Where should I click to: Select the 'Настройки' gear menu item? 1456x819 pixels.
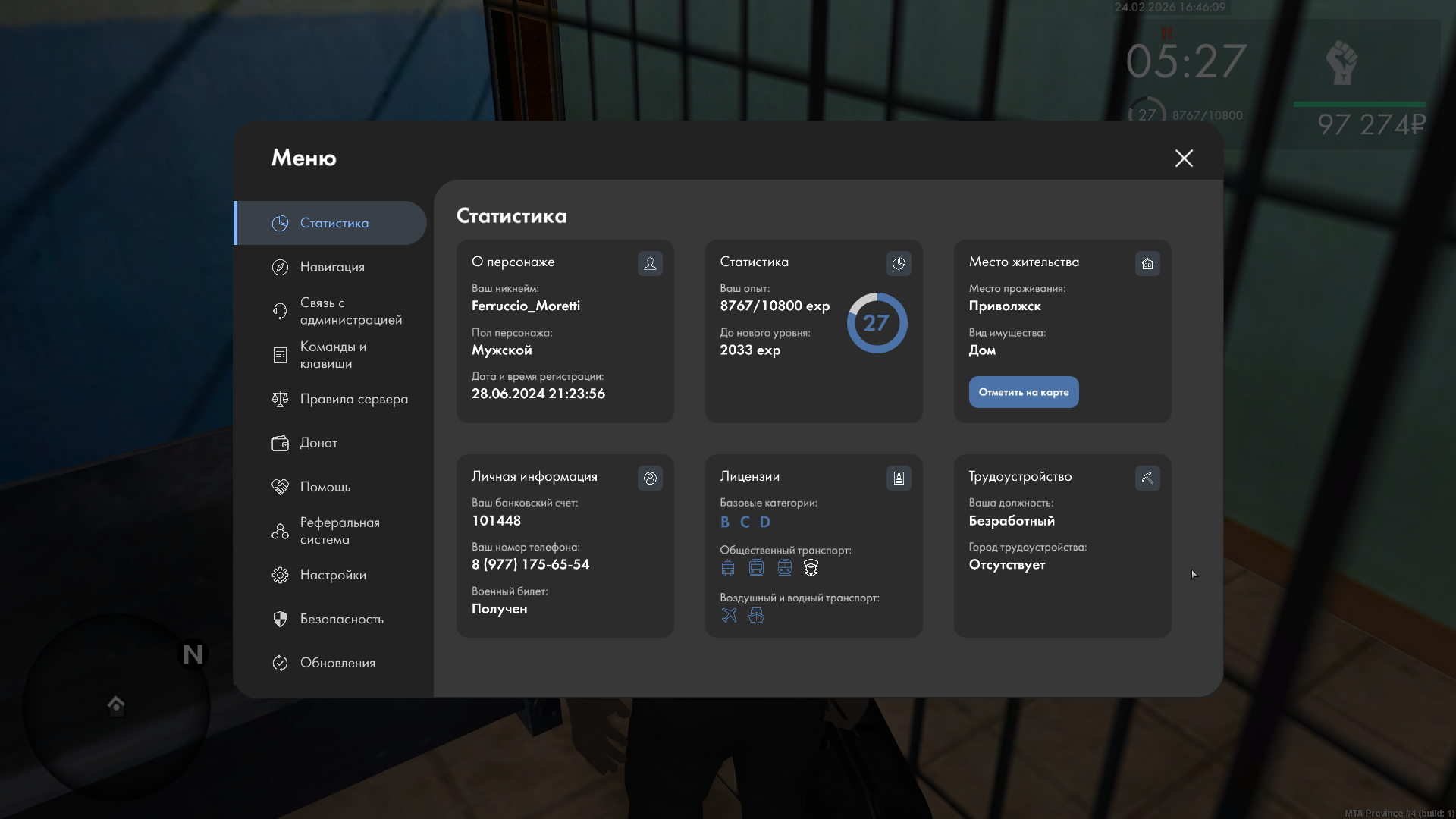(x=331, y=575)
